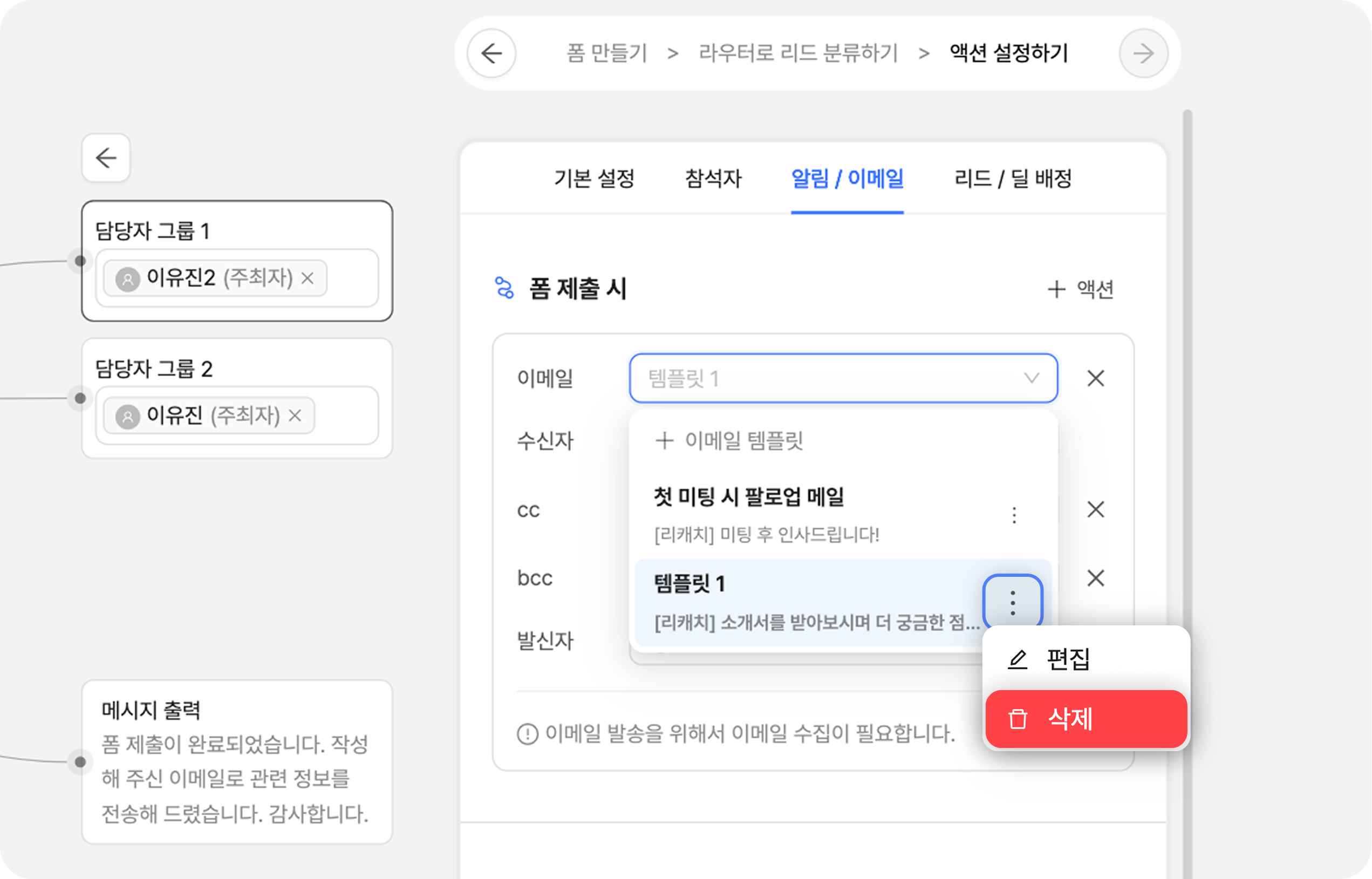Open the 참석자 tab
Image resolution: width=1372 pixels, height=879 pixels.
713,179
